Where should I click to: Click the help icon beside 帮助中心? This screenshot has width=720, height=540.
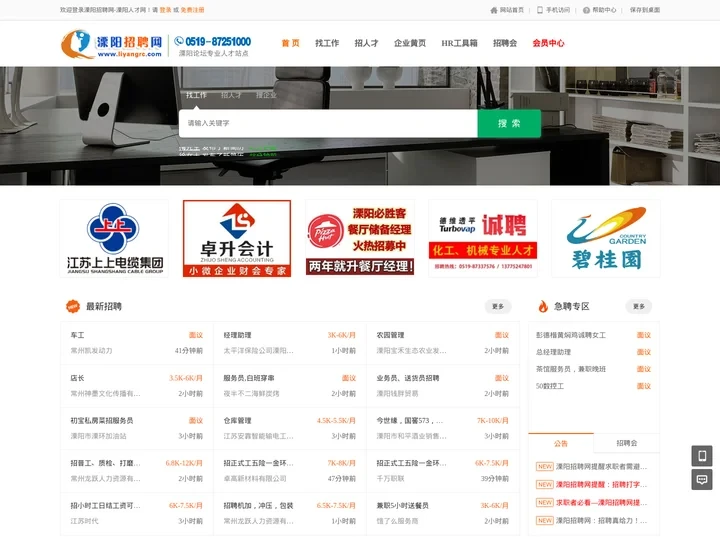click(x=586, y=10)
